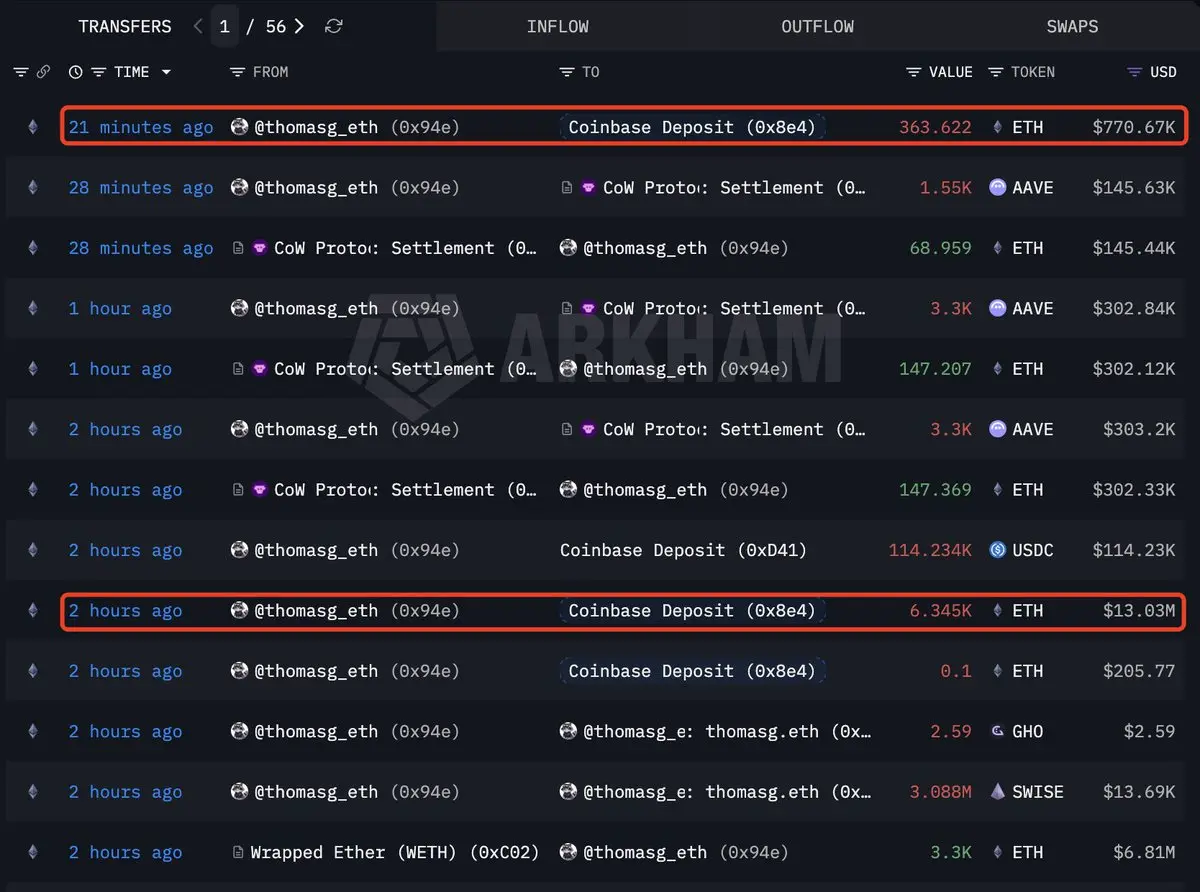Open the VALUE column filter
The image size is (1200, 892).
pos(914,72)
